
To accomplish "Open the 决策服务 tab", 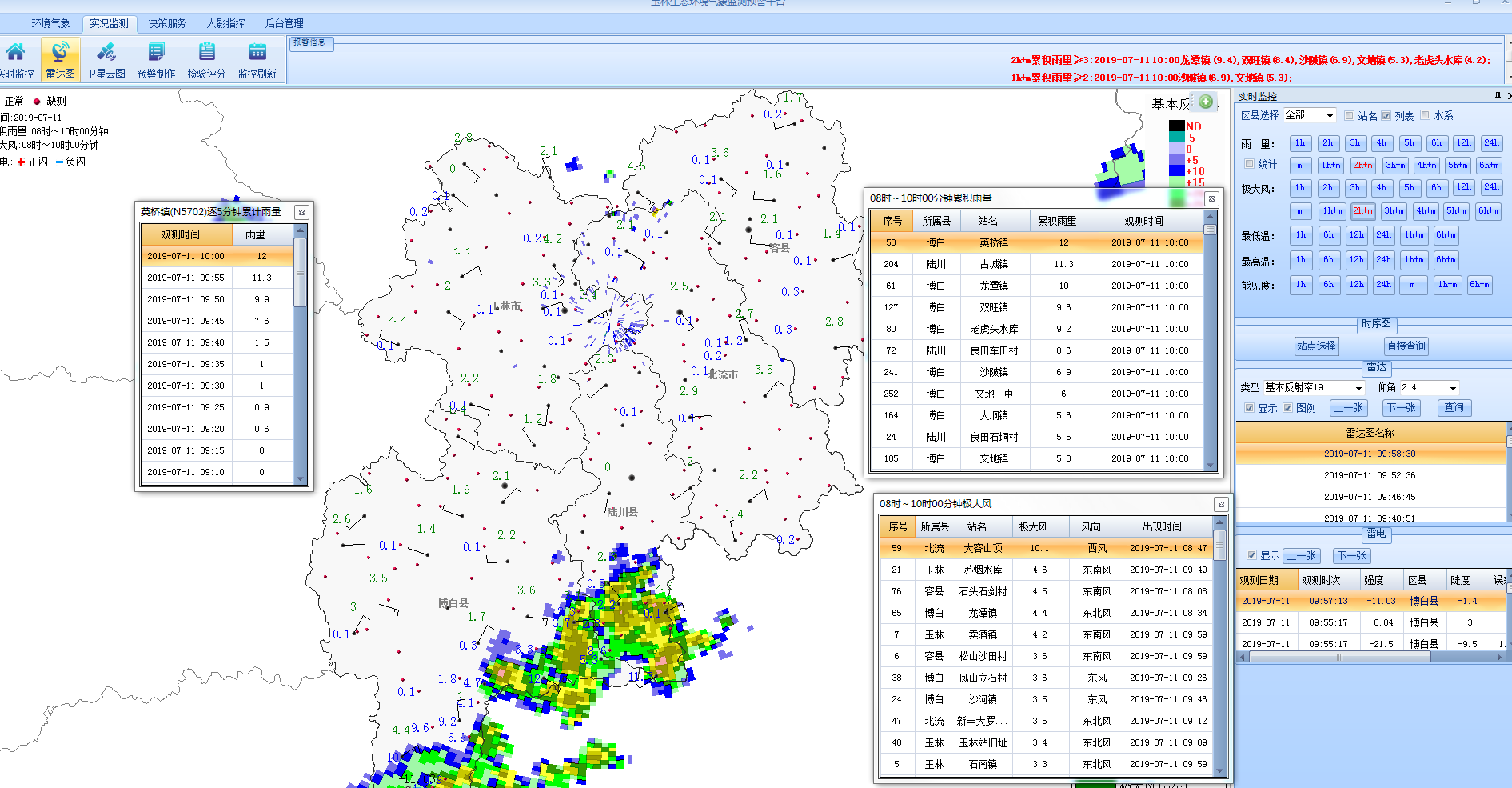I will (x=167, y=23).
